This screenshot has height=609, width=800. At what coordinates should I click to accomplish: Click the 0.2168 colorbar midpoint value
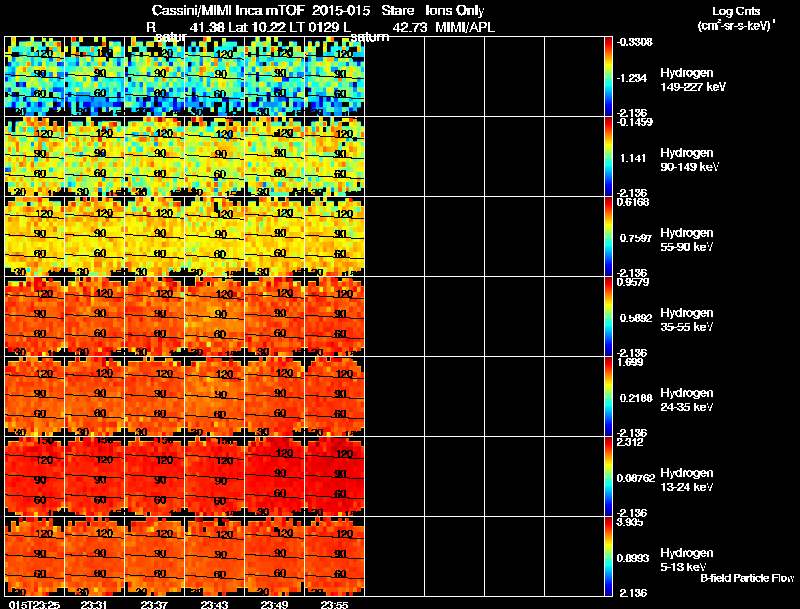(x=636, y=398)
